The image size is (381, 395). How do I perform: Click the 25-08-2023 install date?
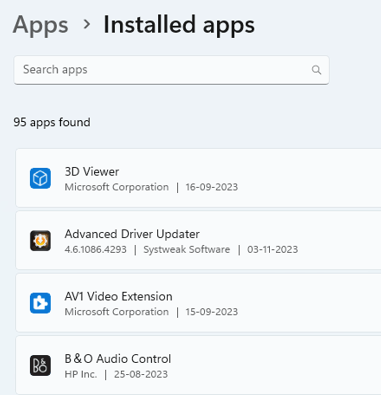pos(141,374)
